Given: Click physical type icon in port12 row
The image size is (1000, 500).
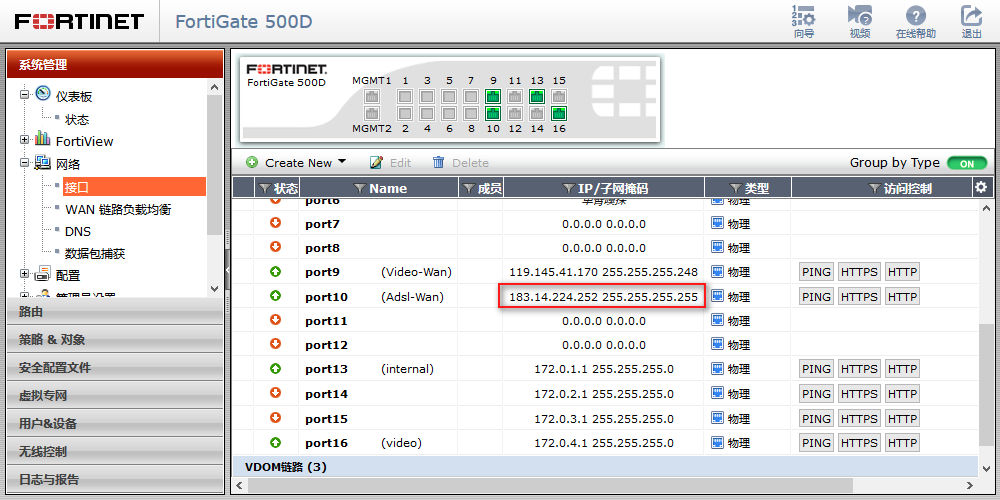Looking at the screenshot, I should point(717,344).
